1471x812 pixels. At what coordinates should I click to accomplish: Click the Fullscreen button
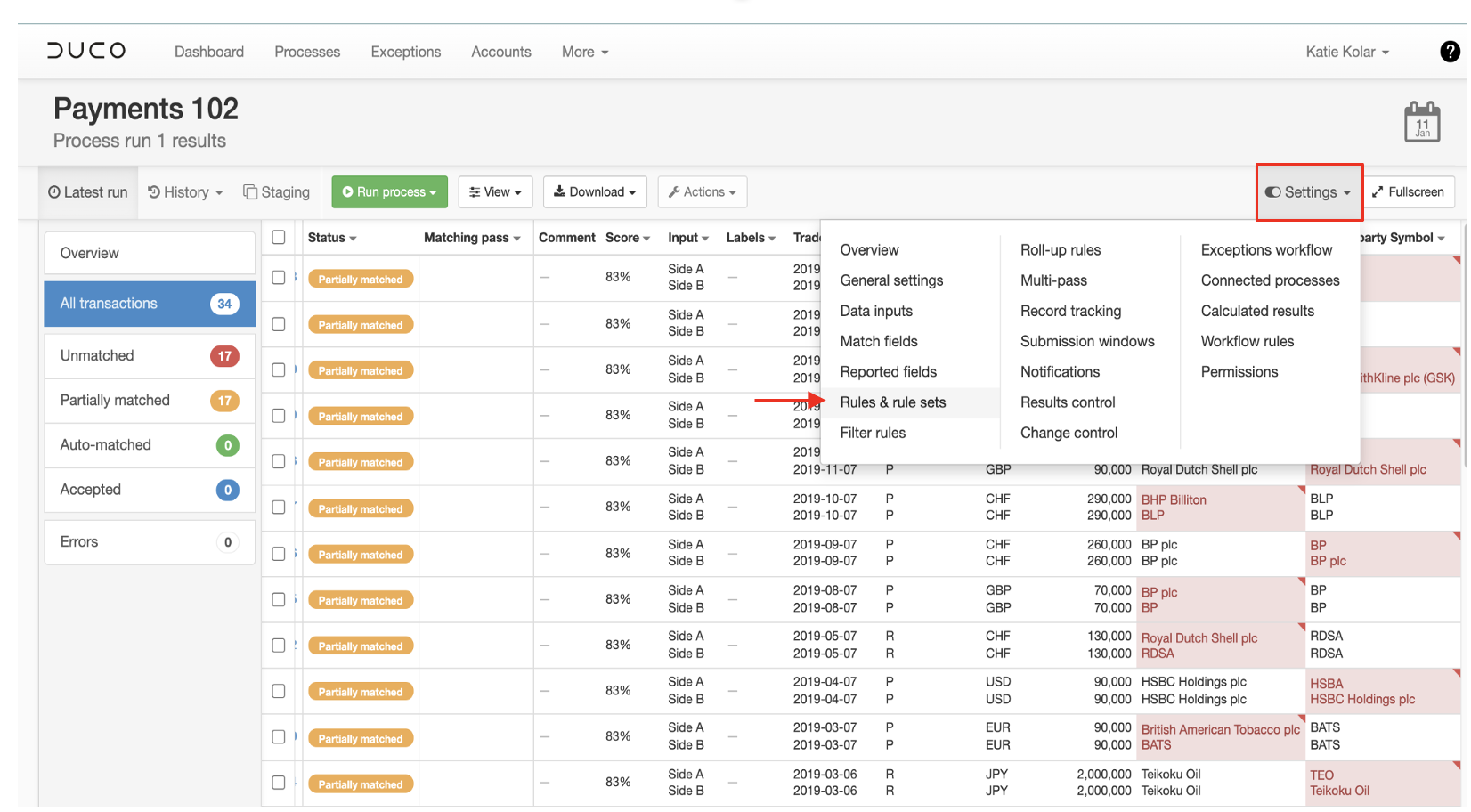[1408, 192]
